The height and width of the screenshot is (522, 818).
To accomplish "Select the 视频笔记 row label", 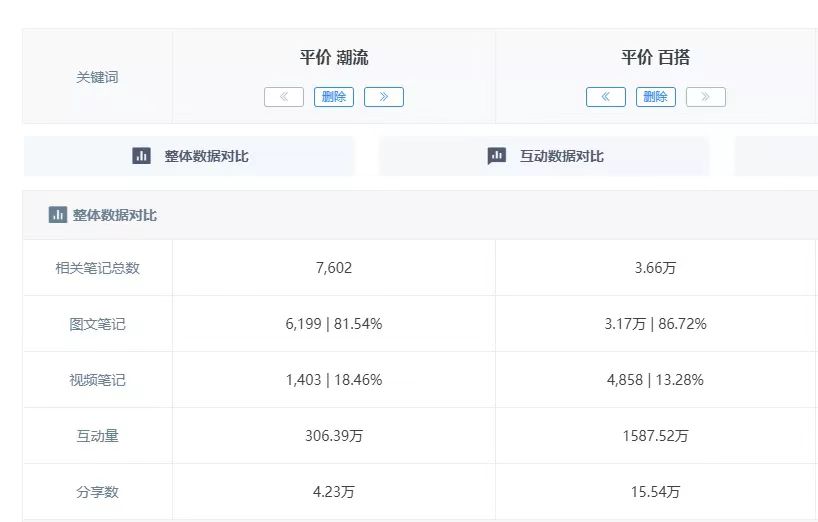I will coord(98,380).
